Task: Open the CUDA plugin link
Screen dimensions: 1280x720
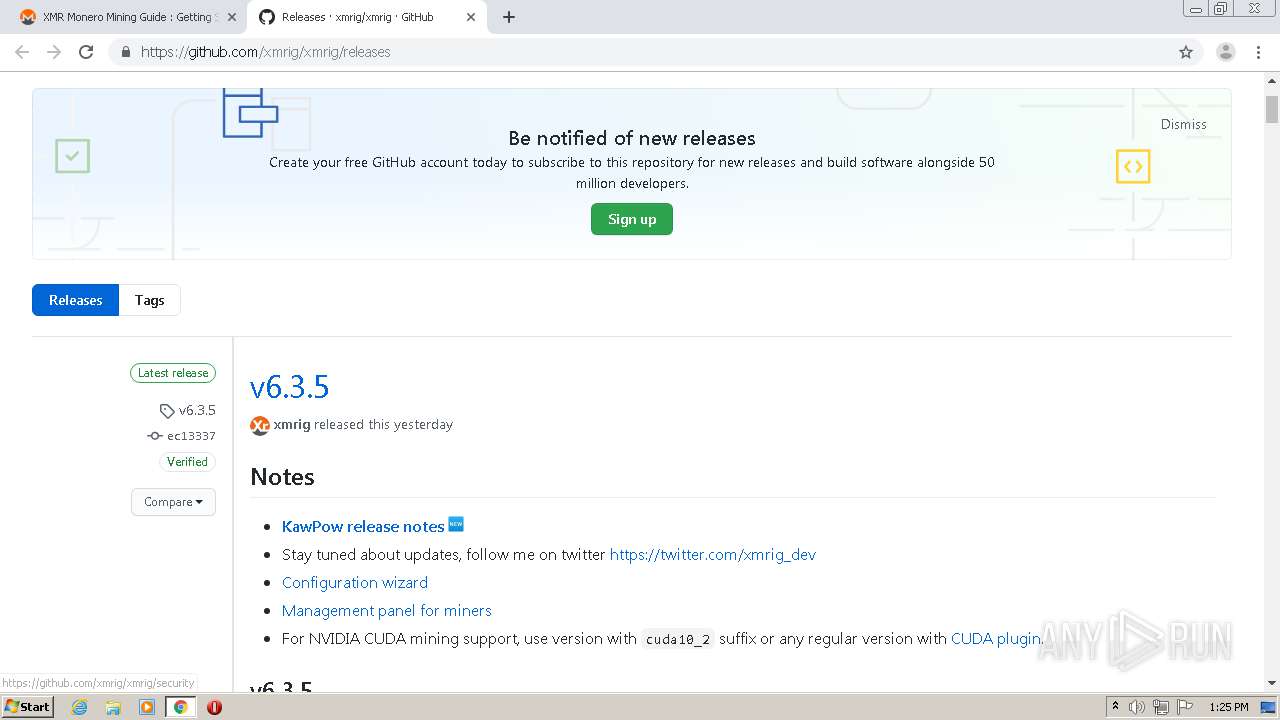Action: click(995, 638)
